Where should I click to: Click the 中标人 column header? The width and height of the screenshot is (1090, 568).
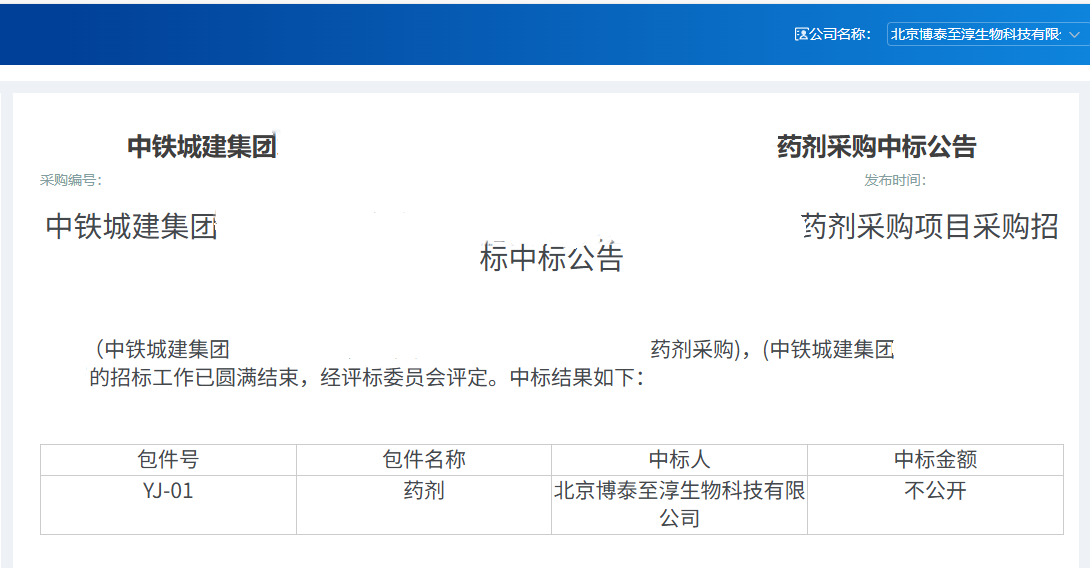tap(679, 460)
